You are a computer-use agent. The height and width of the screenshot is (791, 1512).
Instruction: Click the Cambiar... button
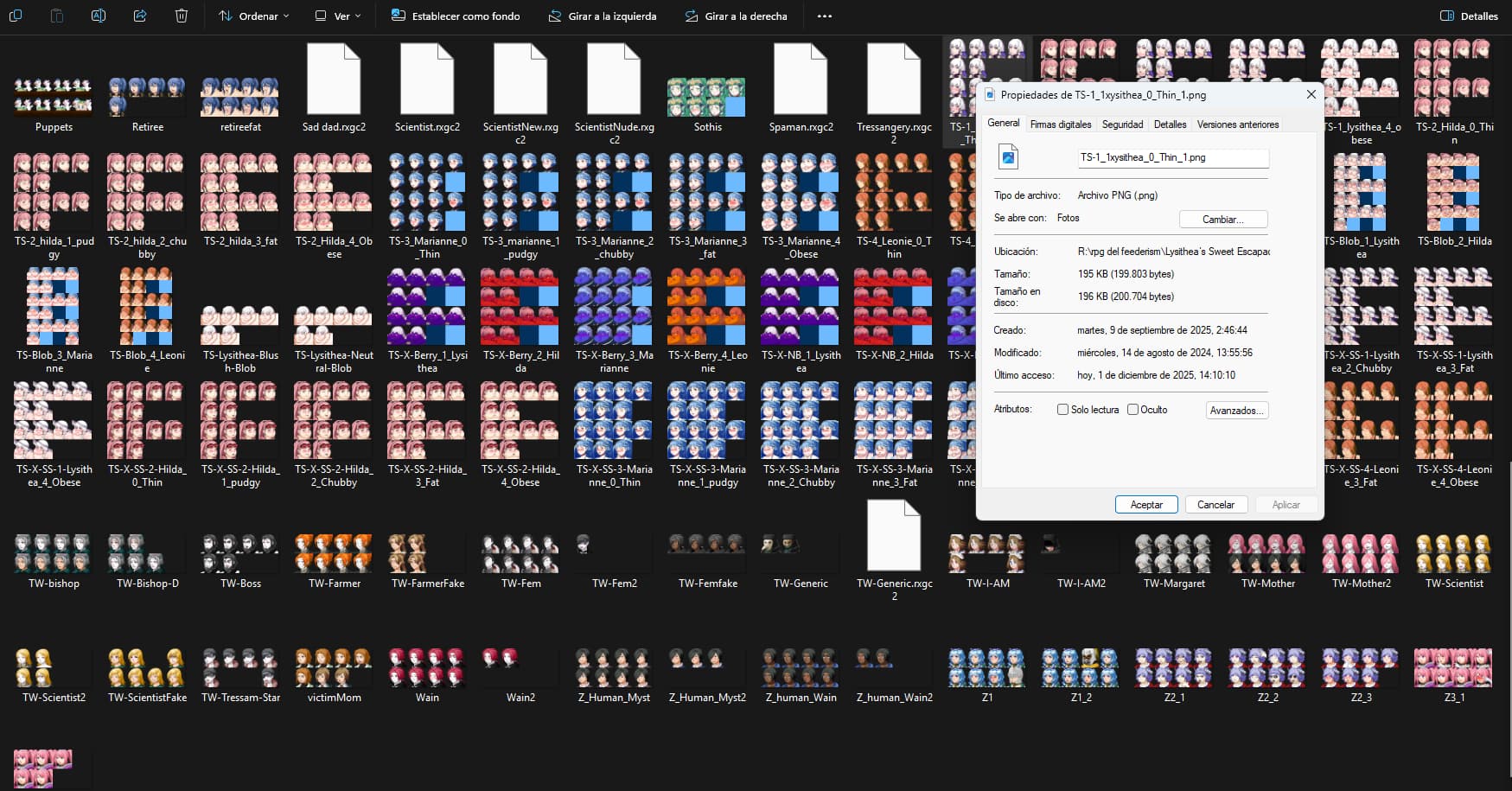tap(1222, 220)
